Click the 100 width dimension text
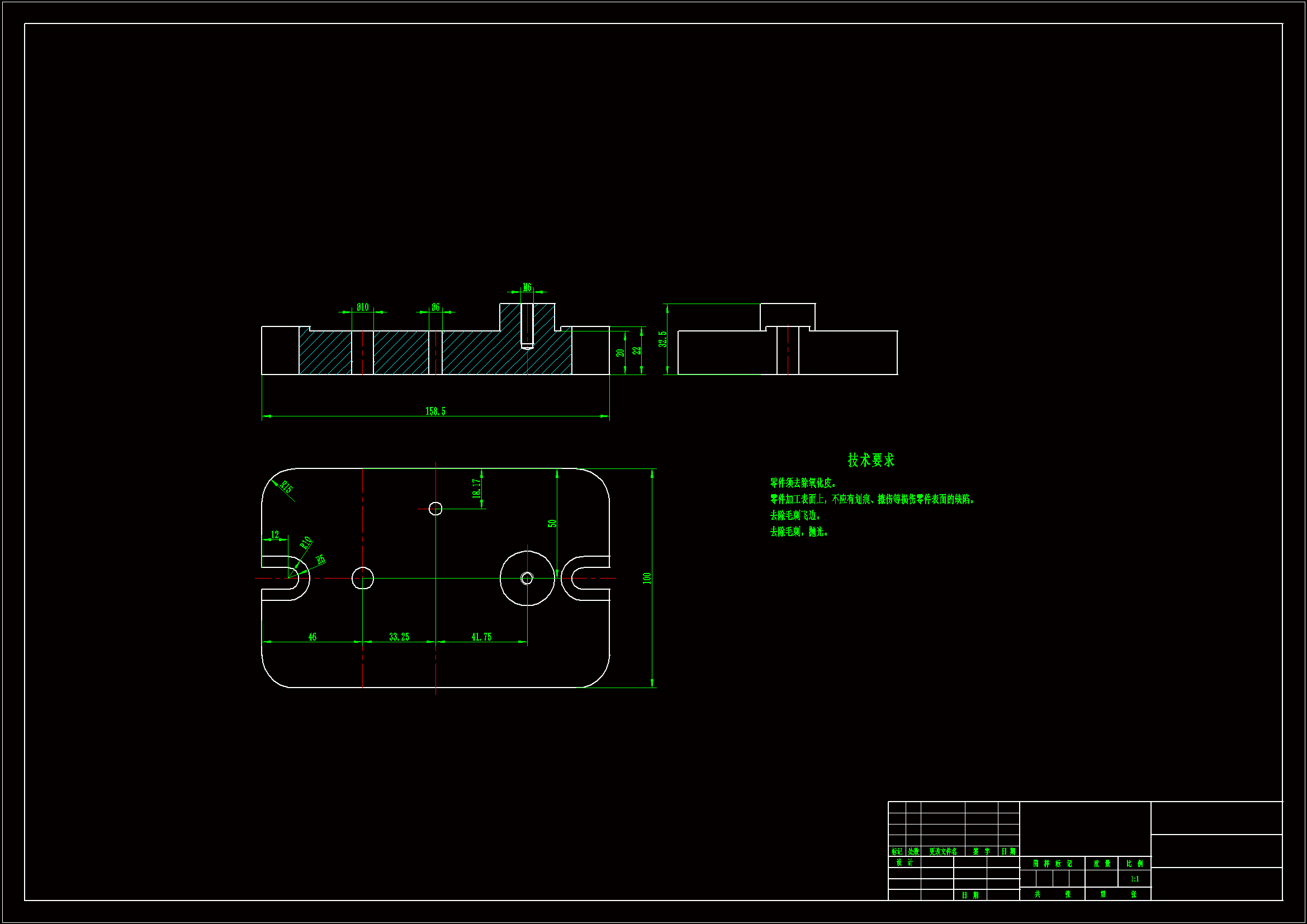The height and width of the screenshot is (924, 1307). pyautogui.click(x=646, y=578)
